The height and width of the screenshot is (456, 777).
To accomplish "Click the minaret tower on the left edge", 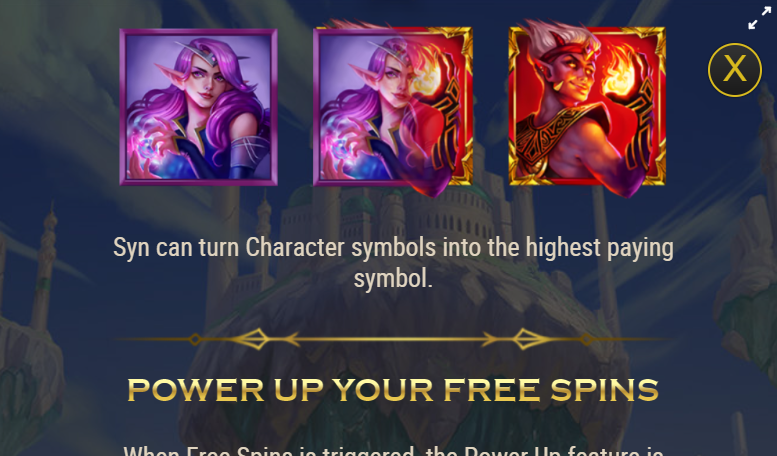I will (45, 268).
